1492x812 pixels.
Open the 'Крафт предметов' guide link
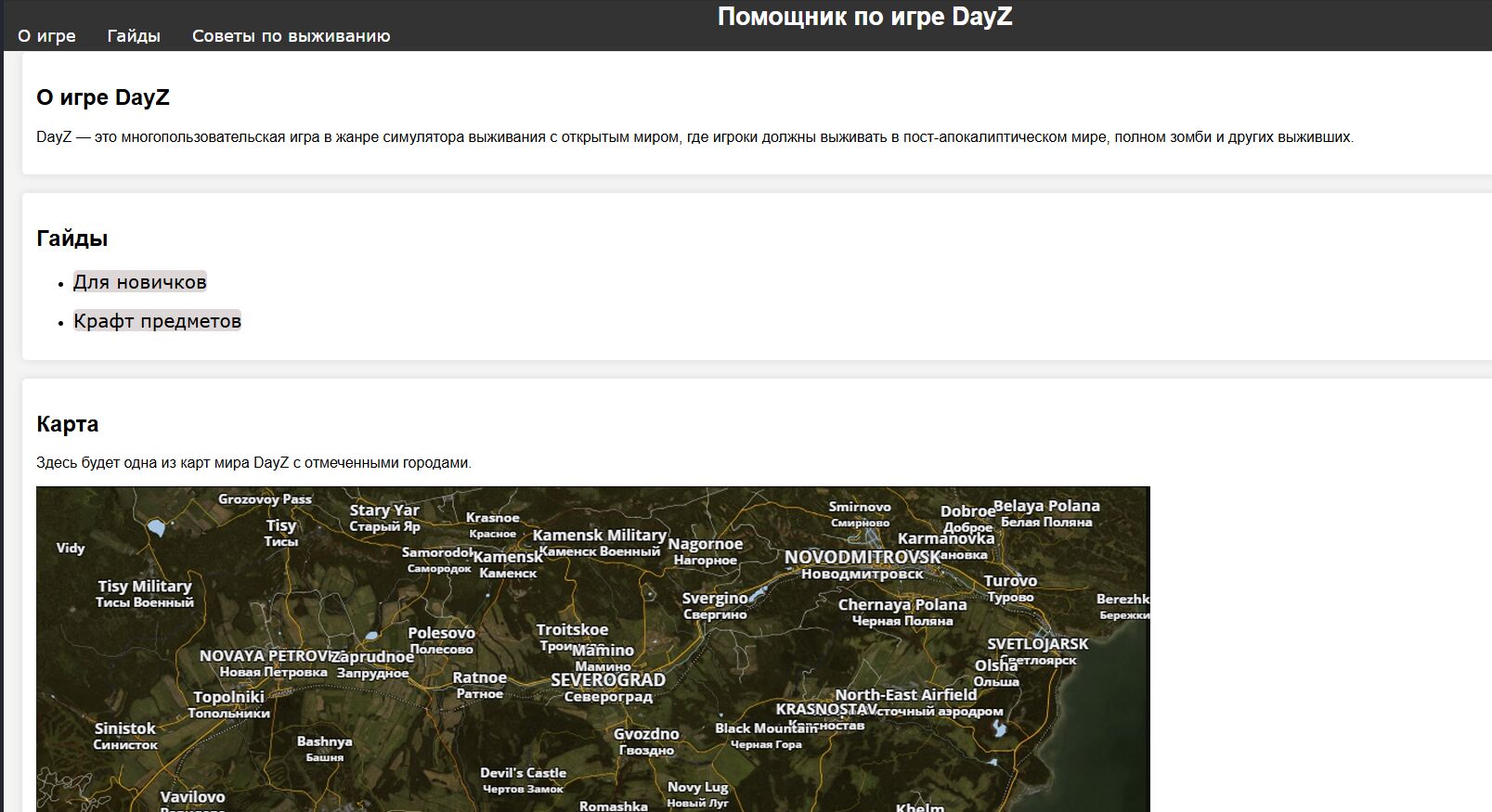157,321
